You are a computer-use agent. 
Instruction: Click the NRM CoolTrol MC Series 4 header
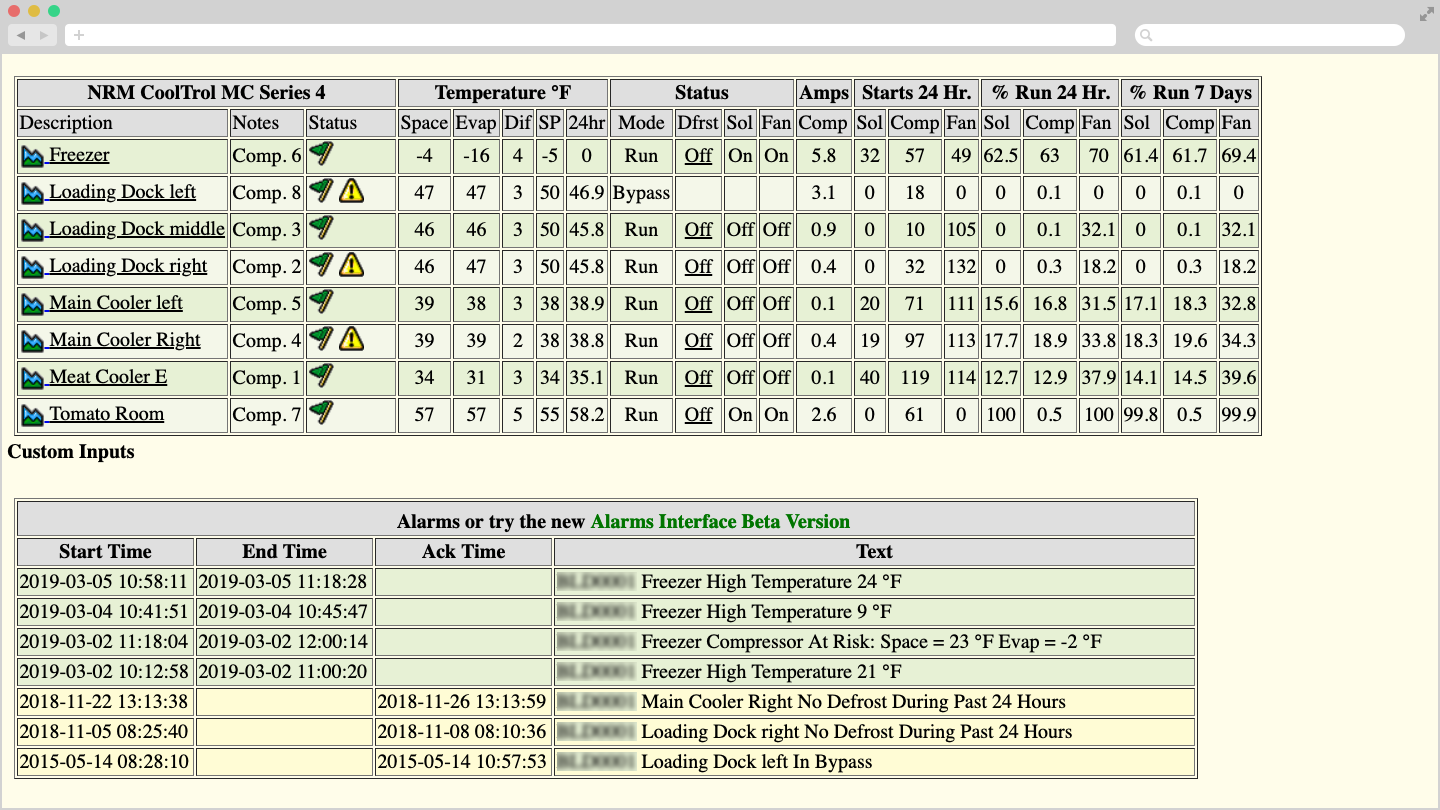pos(206,93)
